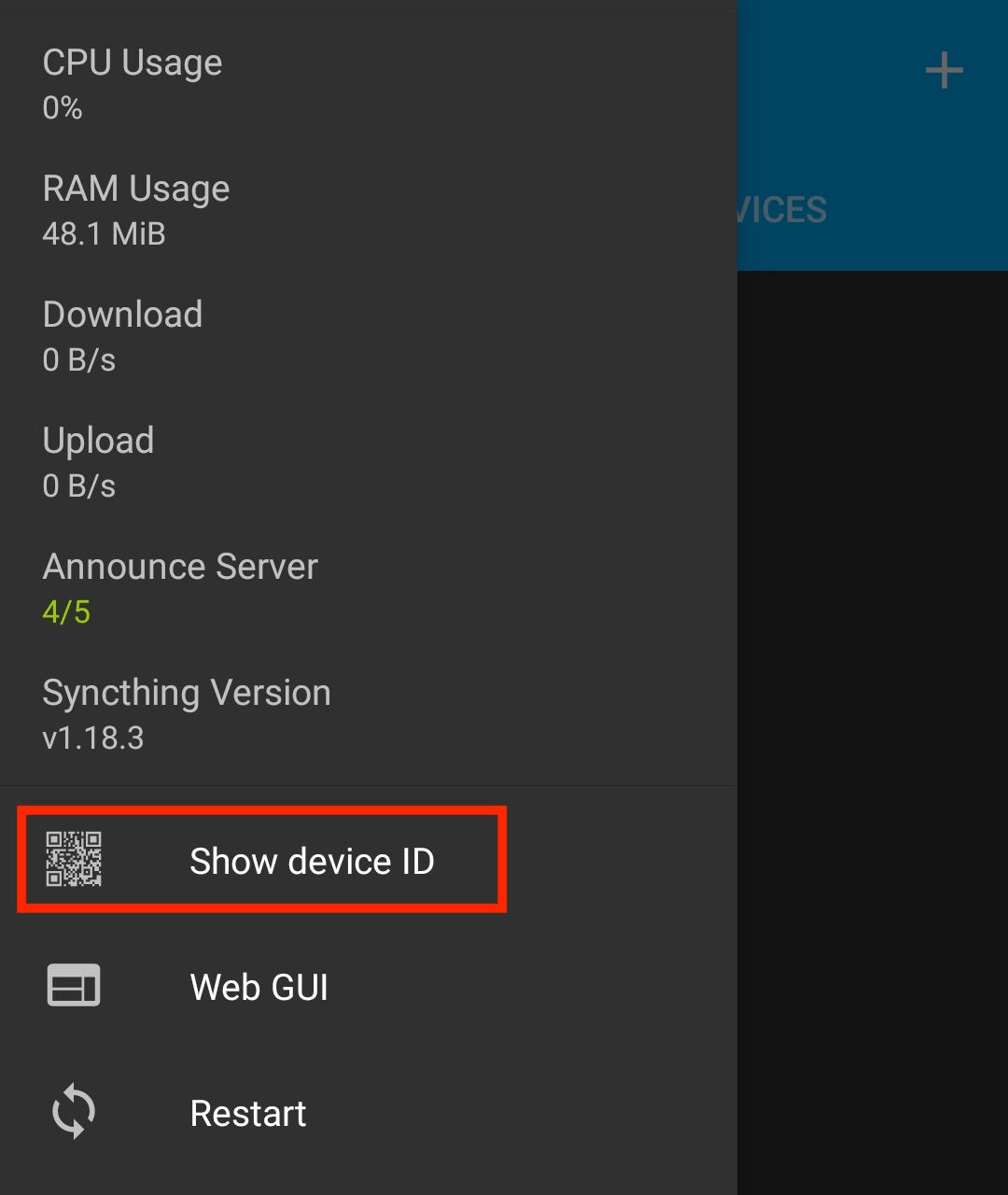Image resolution: width=1008 pixels, height=1195 pixels.
Task: Click the CPU usage 0% value
Action: tap(63, 108)
